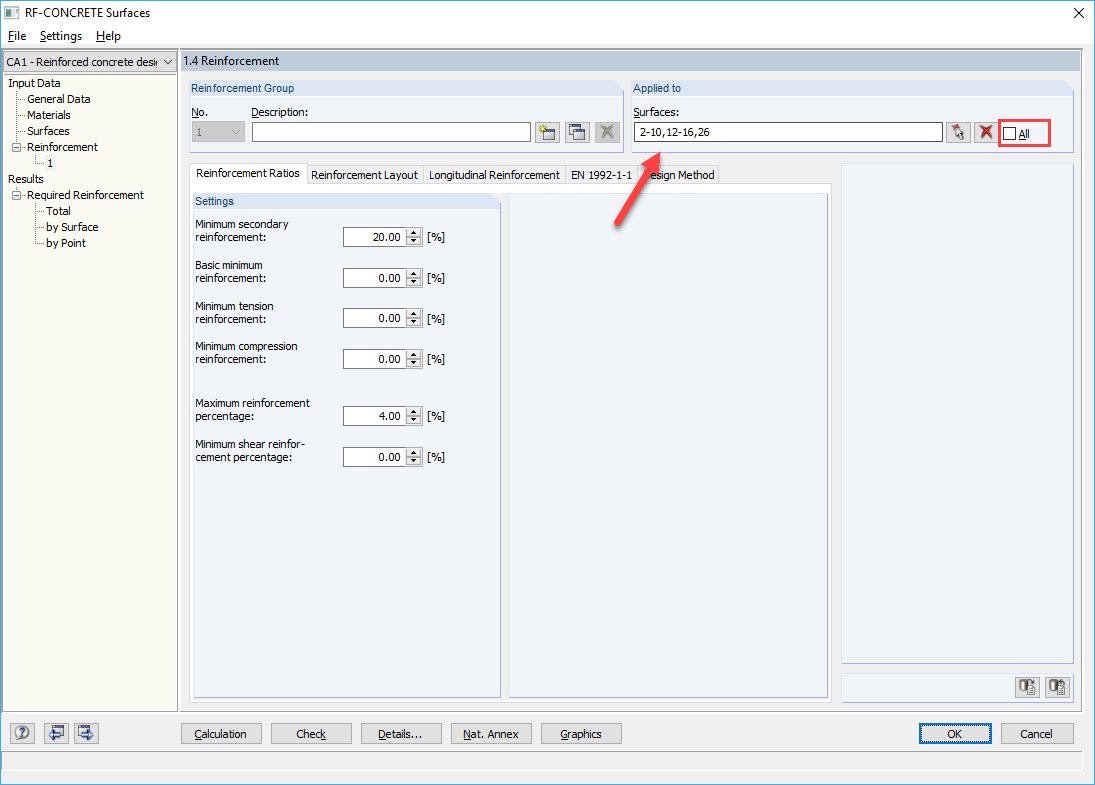The height and width of the screenshot is (785, 1095).
Task: Click the Check button
Action: pos(311,734)
